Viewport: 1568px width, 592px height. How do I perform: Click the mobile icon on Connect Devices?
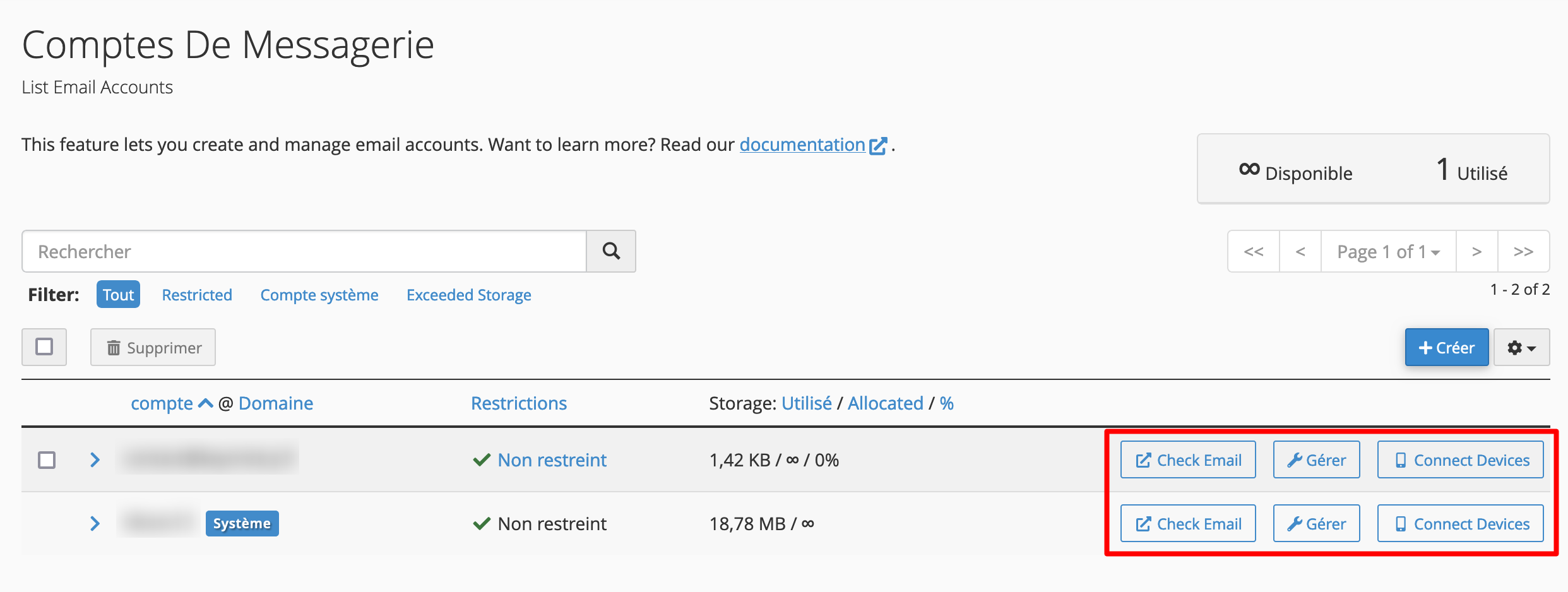point(1399,459)
